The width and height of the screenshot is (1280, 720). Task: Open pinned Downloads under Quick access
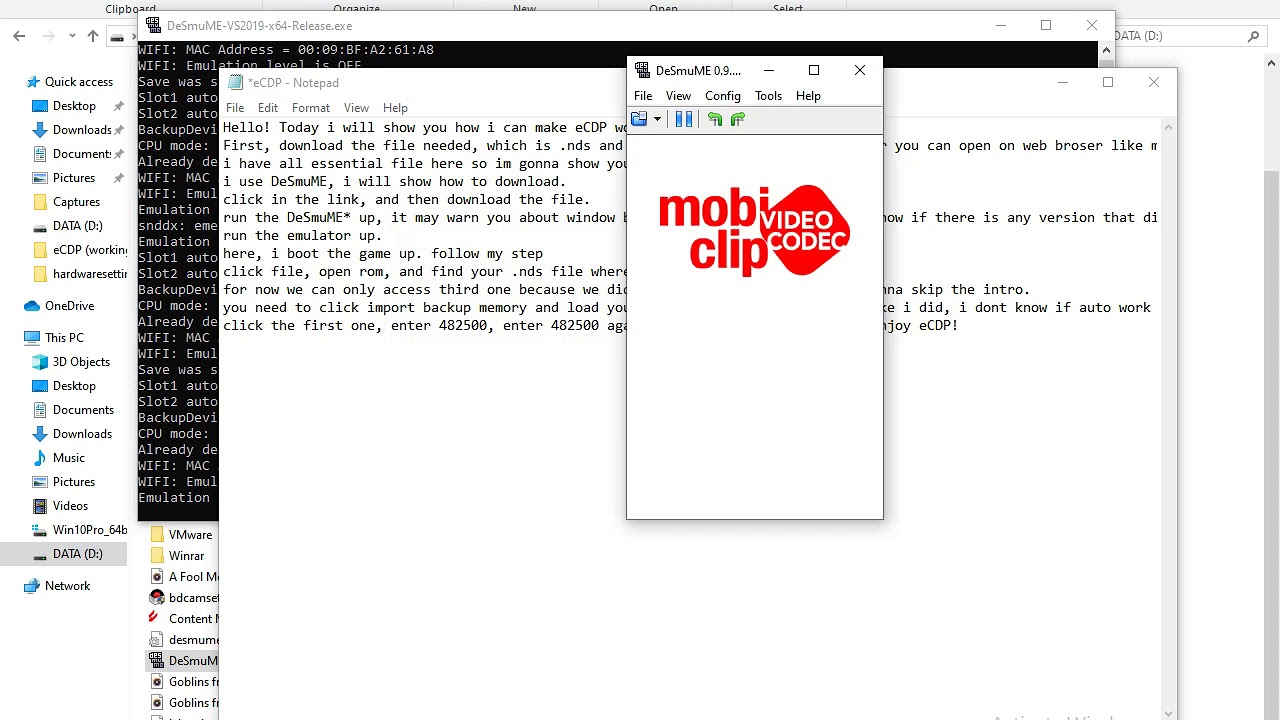pos(81,130)
